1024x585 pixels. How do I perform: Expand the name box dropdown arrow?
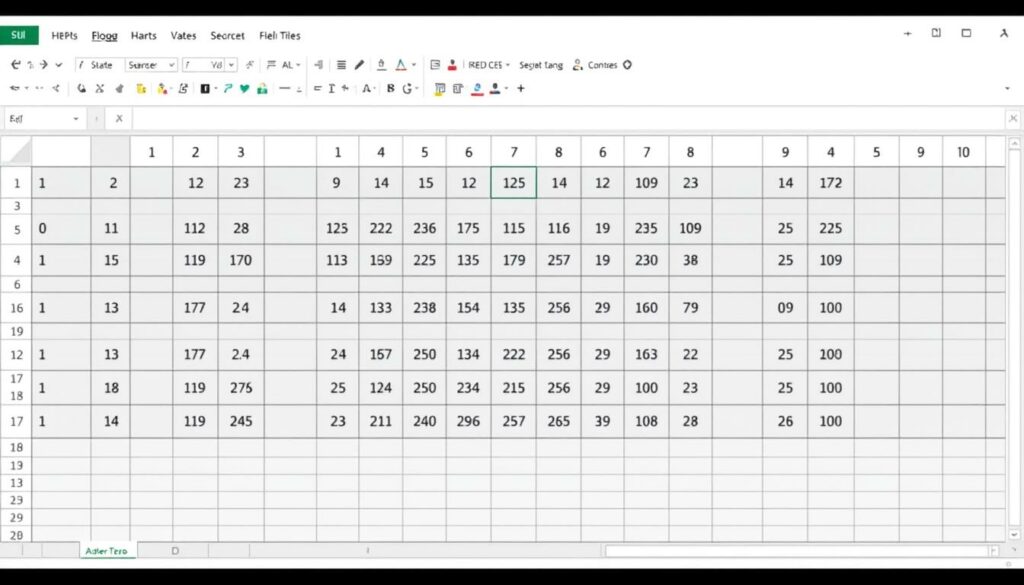76,119
